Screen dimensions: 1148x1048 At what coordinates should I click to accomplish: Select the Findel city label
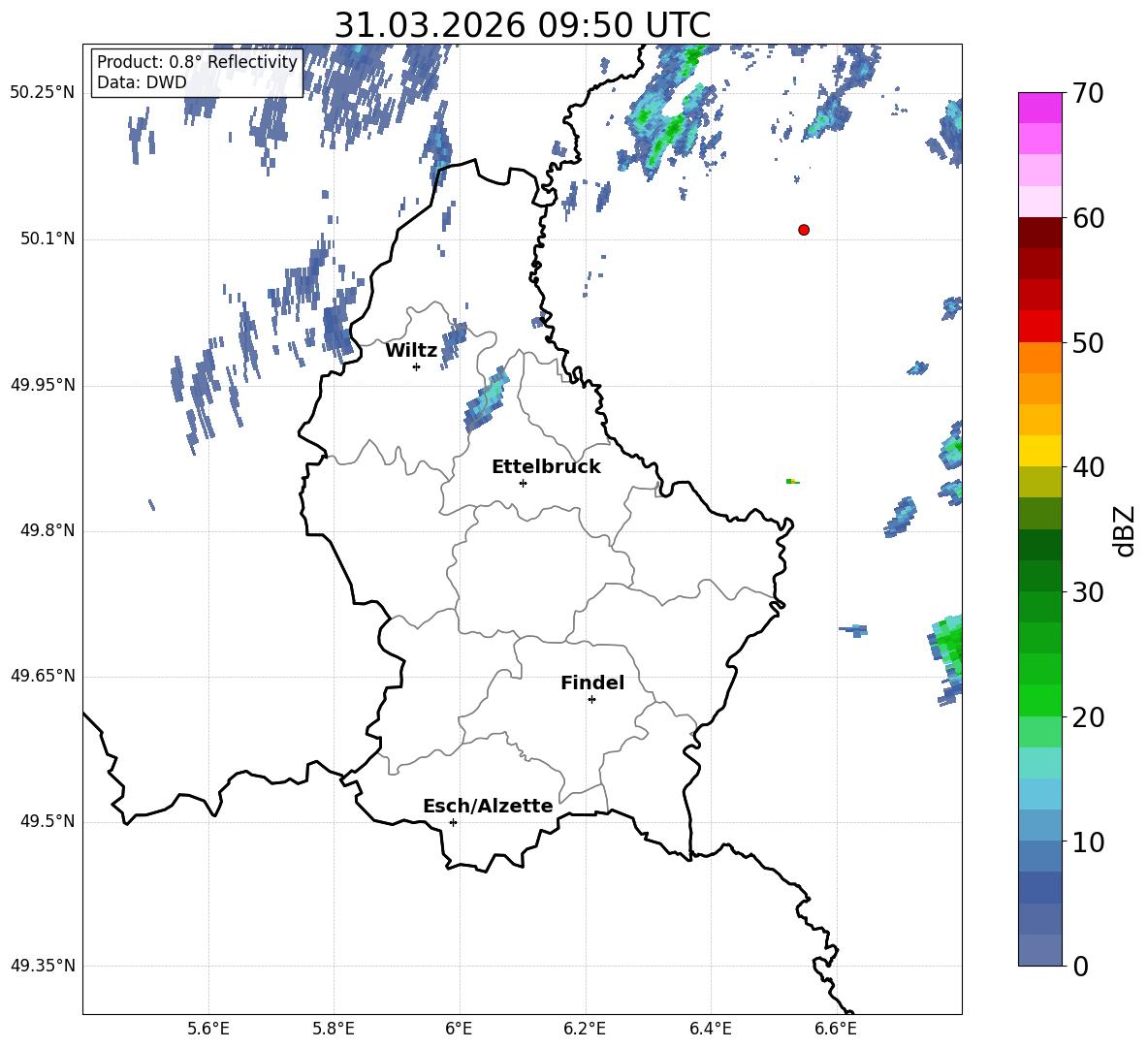[591, 683]
